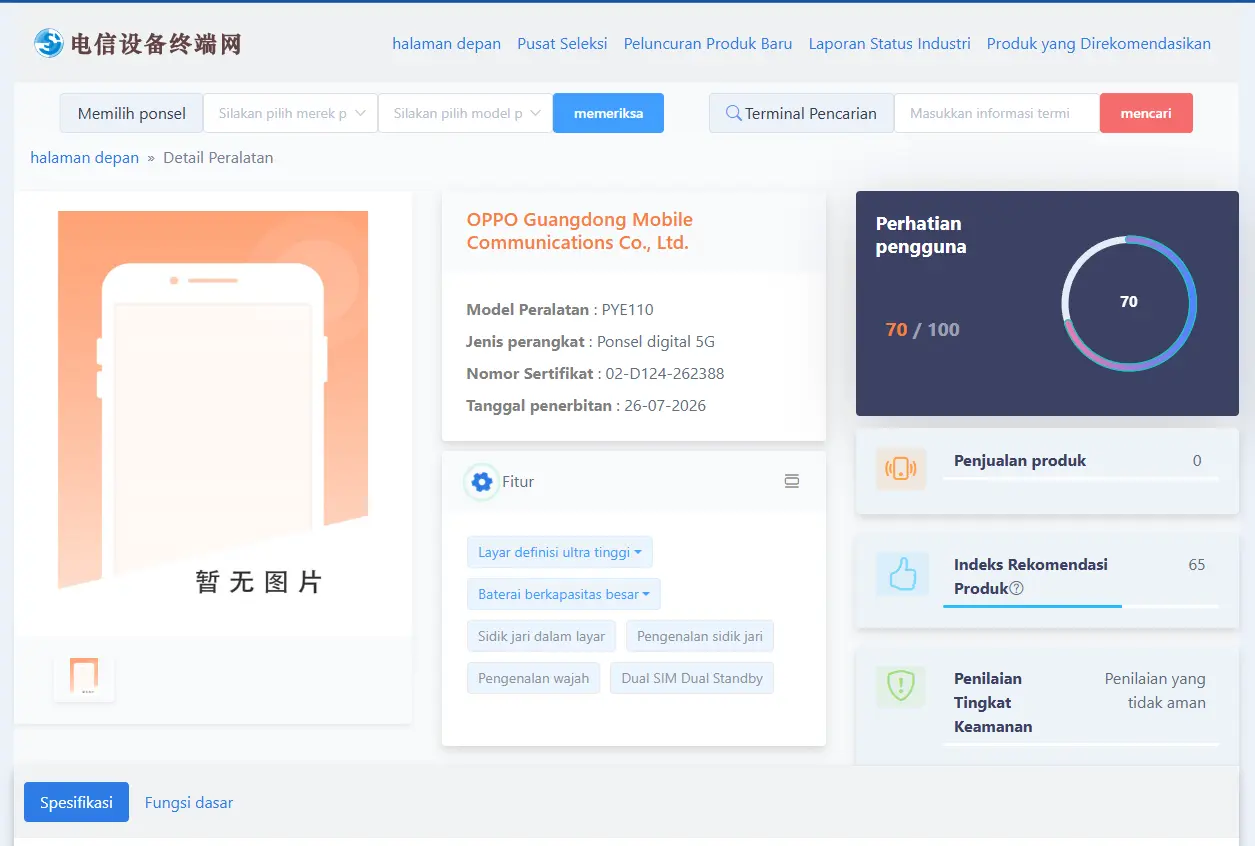Open the phone model selection dropdown
Image resolution: width=1255 pixels, height=846 pixels.
[465, 113]
